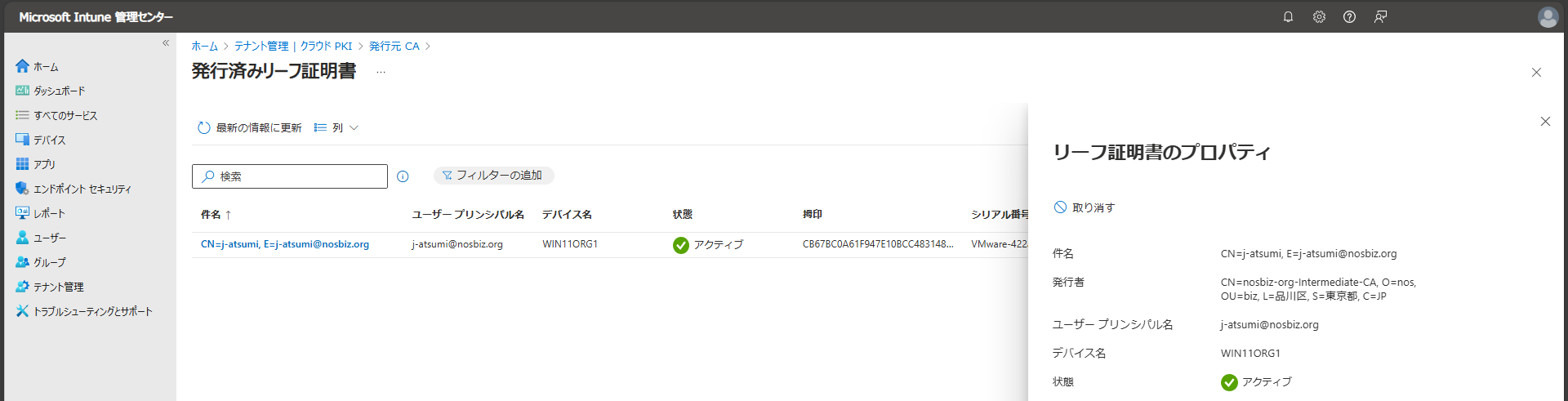Viewport: 1568px width, 401px height.
Task: Click the info icon beside search box
Action: click(x=403, y=176)
